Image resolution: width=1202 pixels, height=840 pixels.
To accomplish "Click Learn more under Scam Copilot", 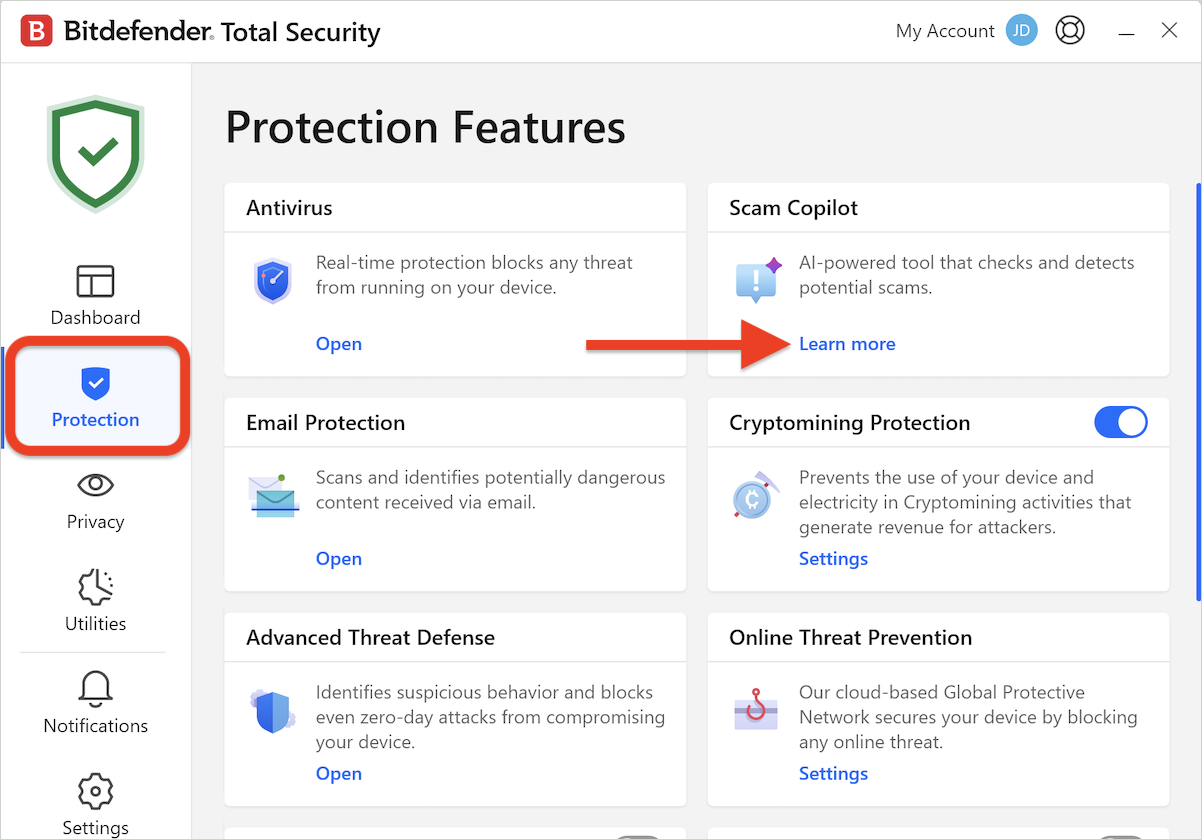I will pos(847,344).
